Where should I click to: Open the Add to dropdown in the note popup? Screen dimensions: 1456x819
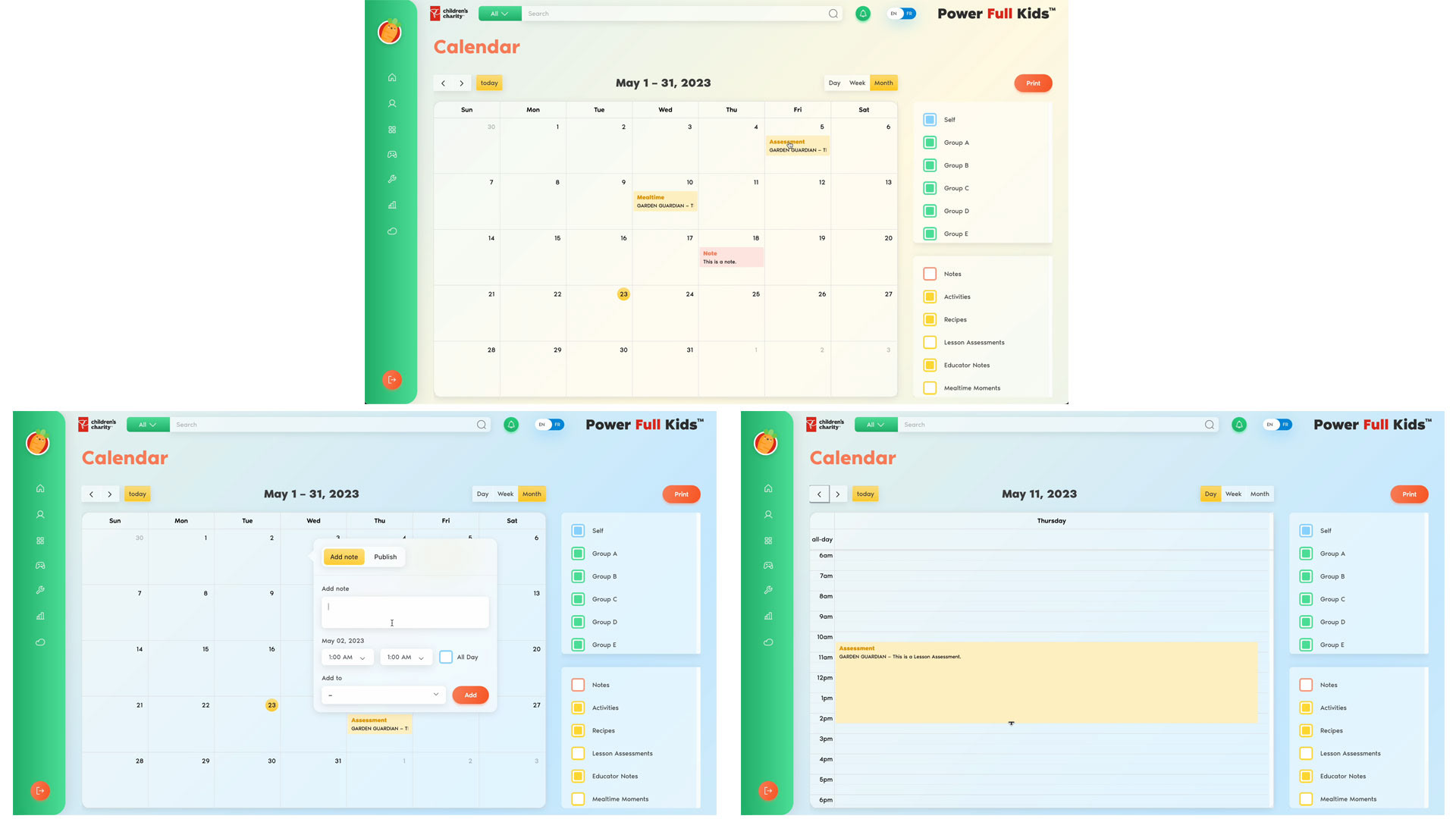click(384, 695)
